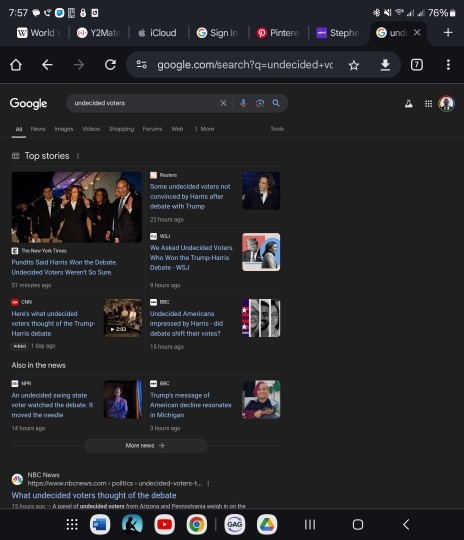
Task: Select the News search filter
Action: [38, 129]
